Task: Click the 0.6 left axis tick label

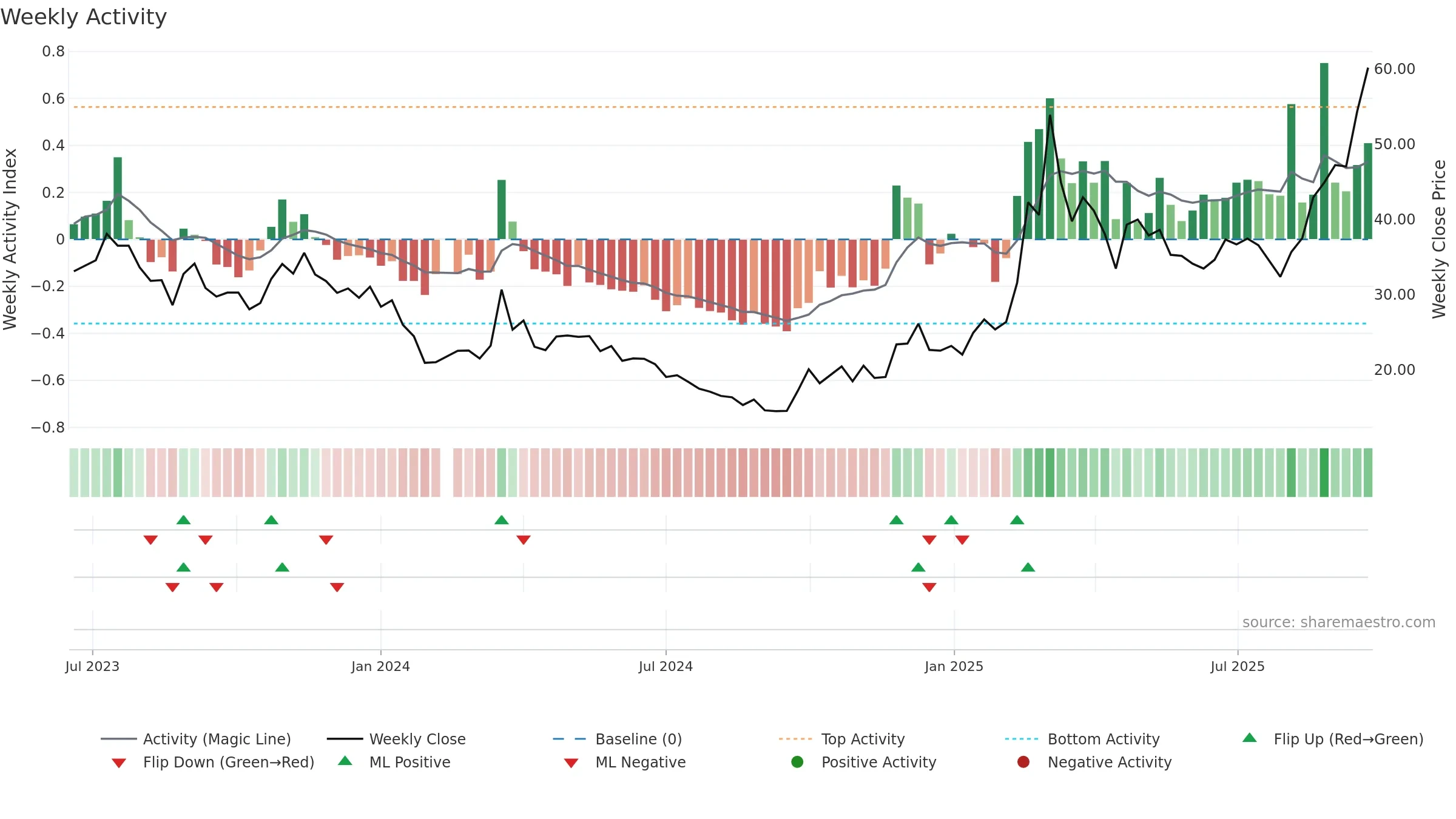Action: point(53,98)
